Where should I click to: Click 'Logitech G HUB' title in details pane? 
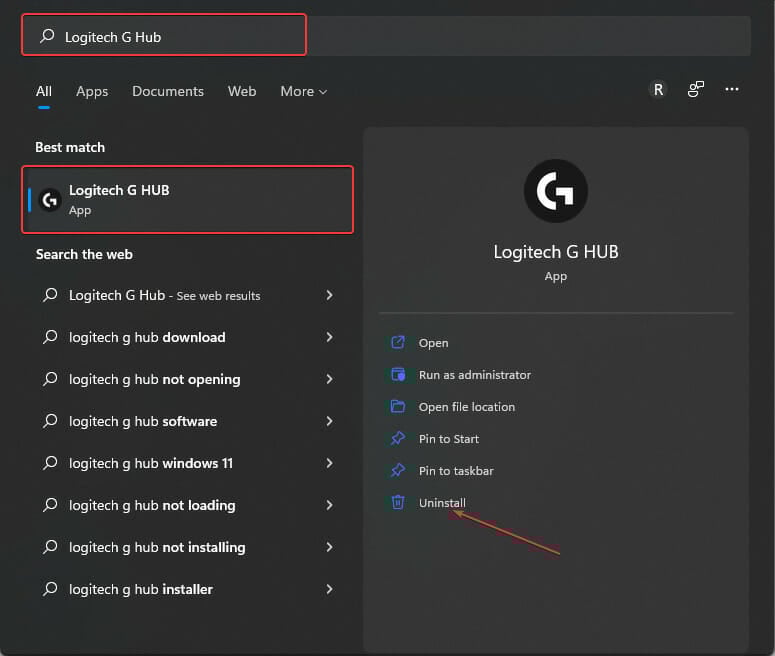tap(556, 252)
